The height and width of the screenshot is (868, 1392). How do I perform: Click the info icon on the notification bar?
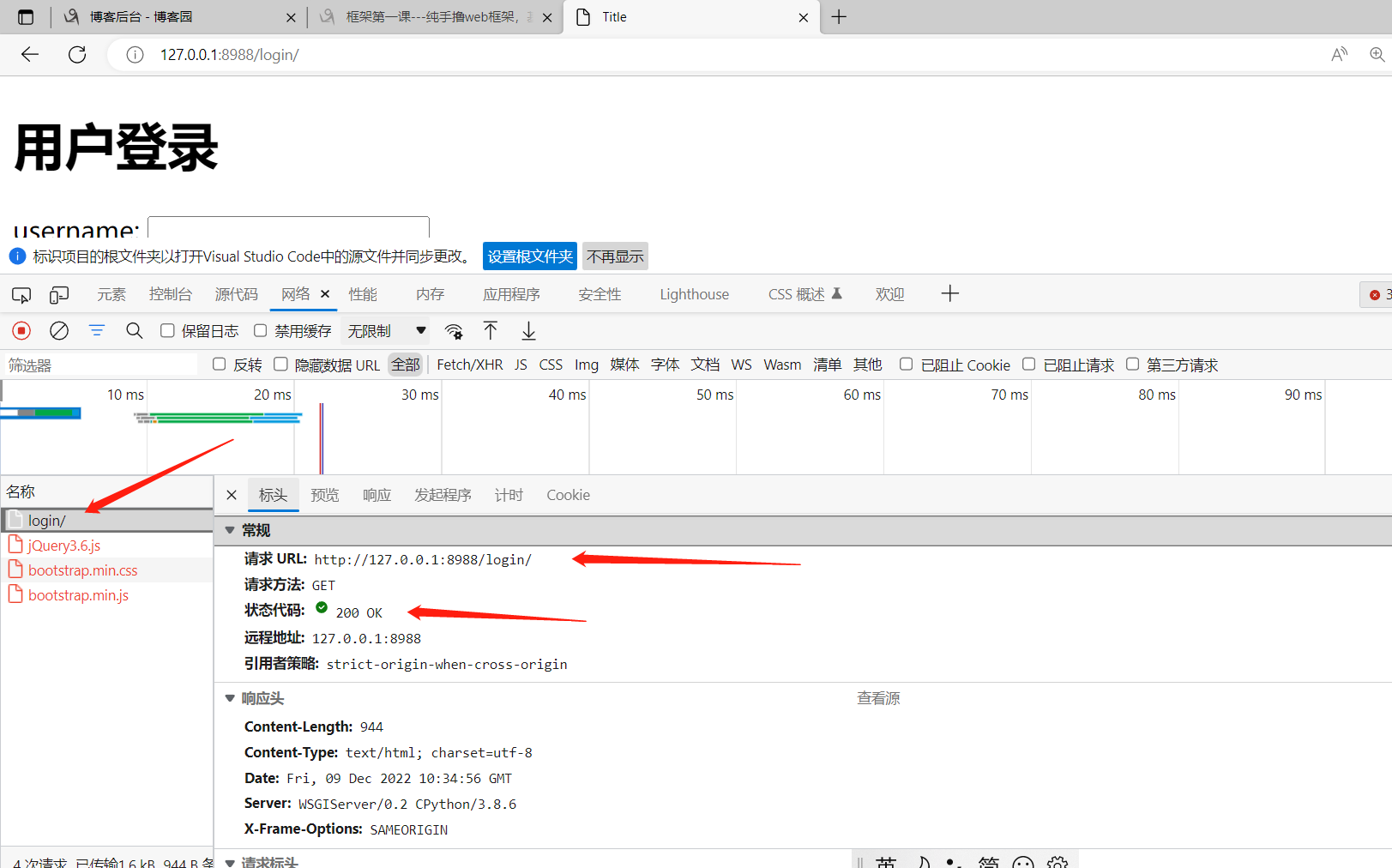17,256
